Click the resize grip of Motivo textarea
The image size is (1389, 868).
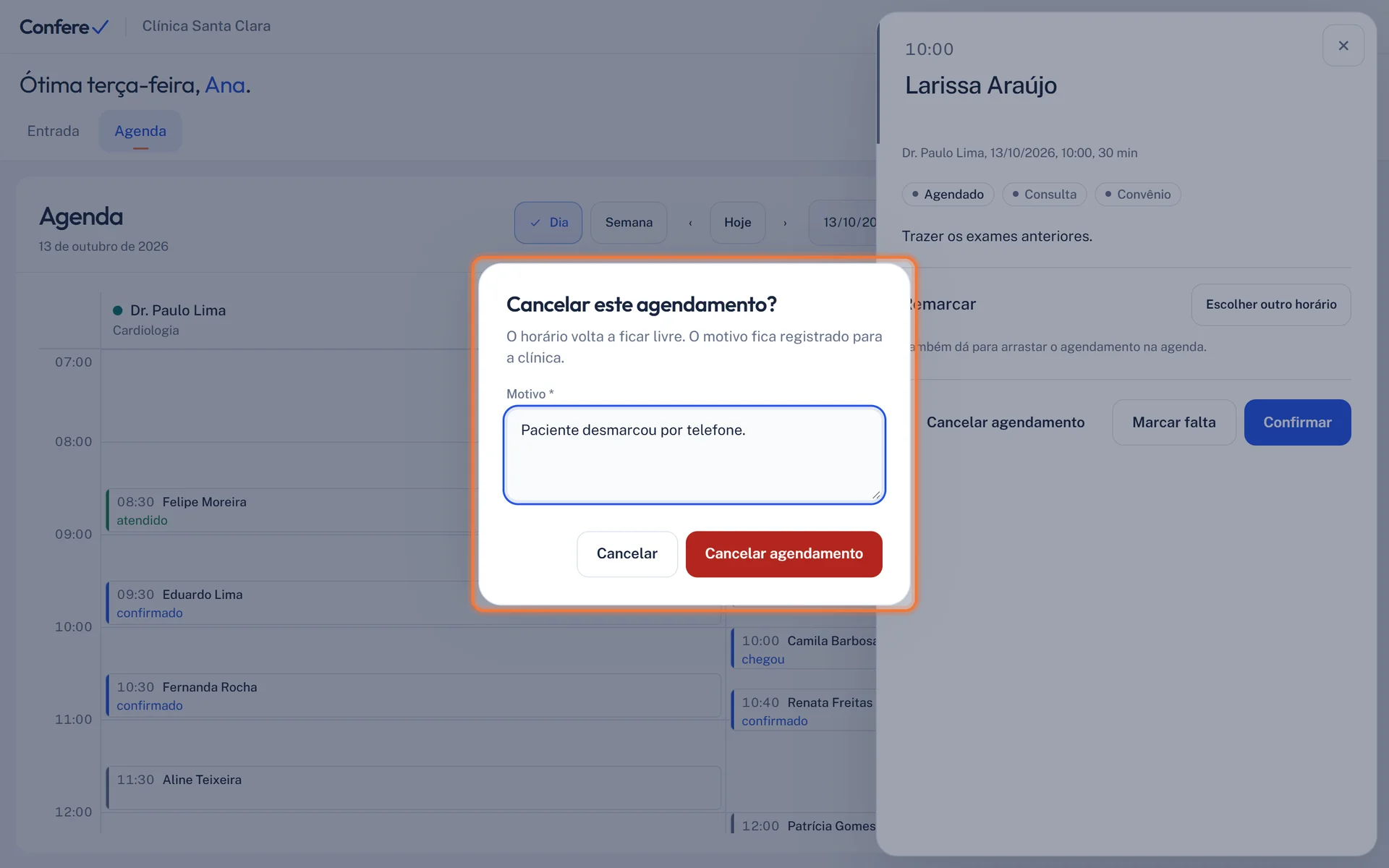876,495
